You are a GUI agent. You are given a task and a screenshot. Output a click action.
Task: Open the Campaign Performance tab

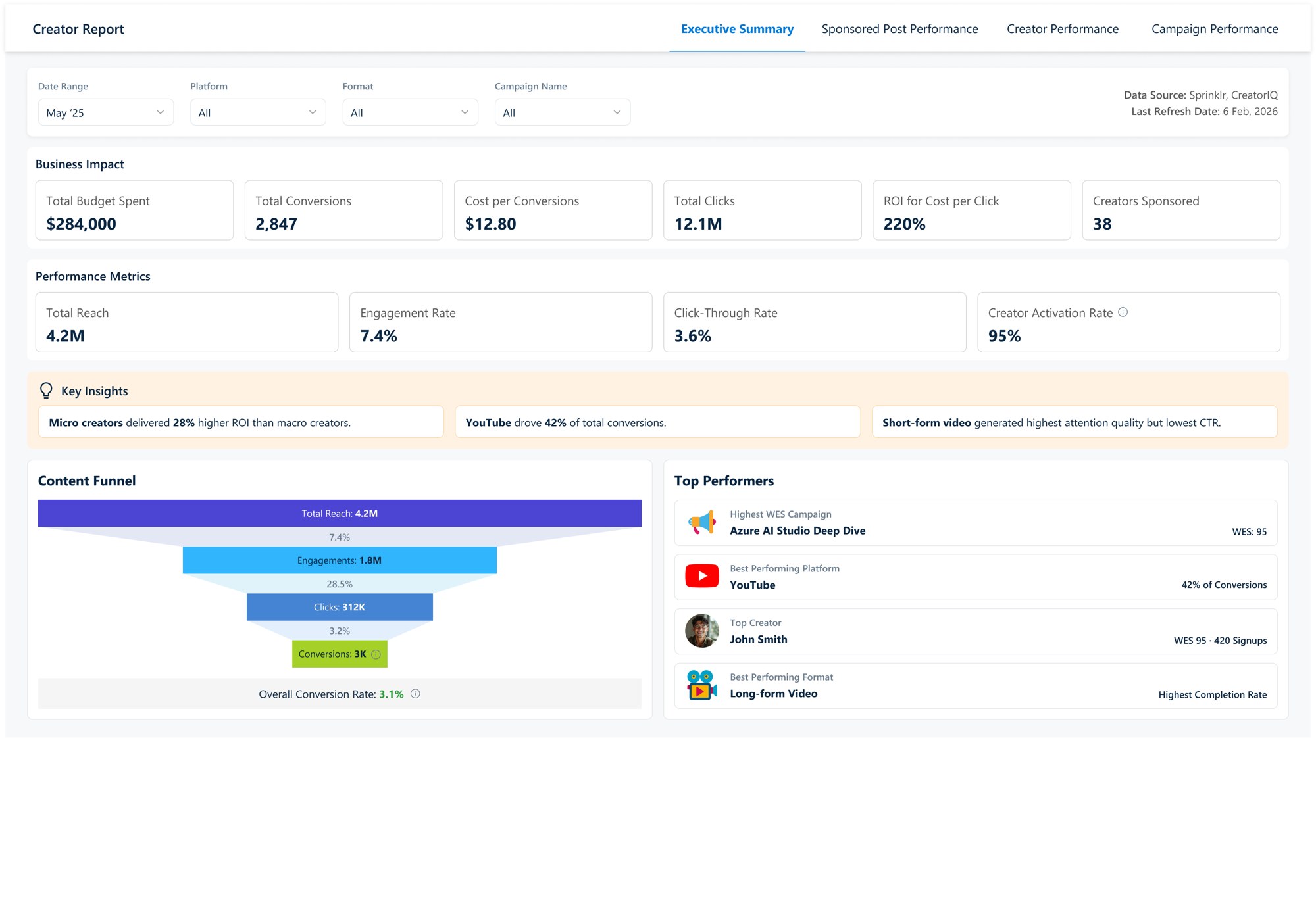point(1215,29)
